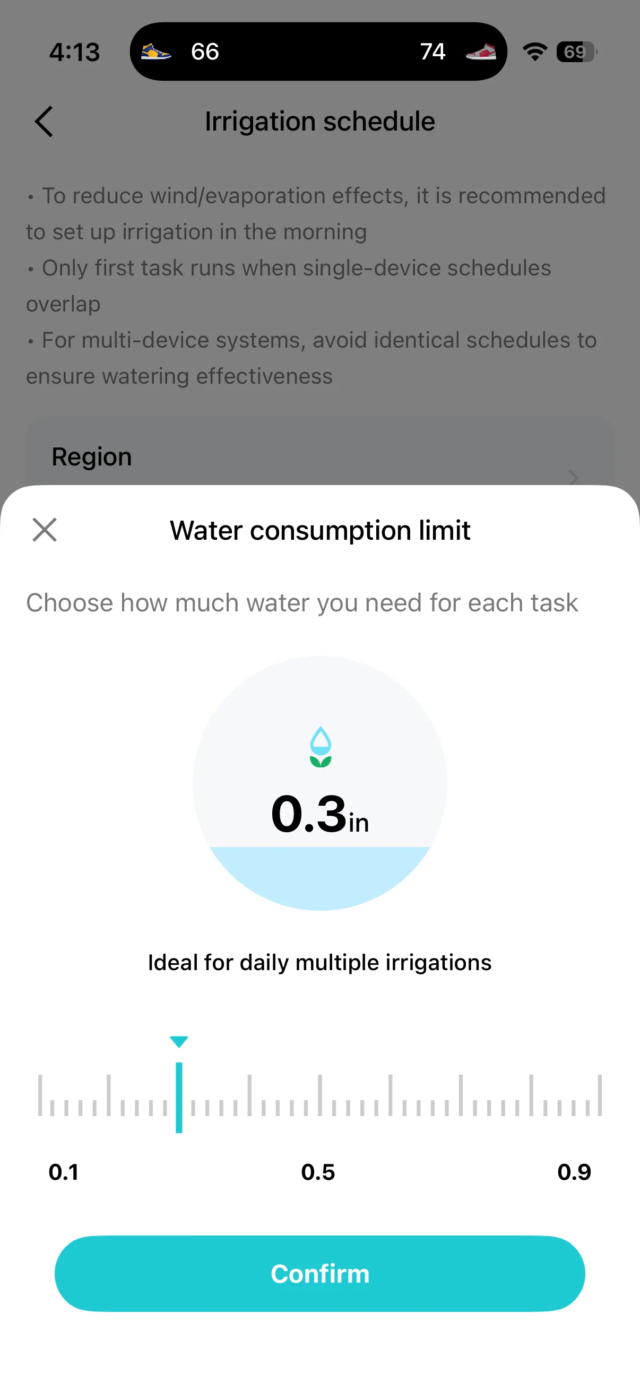Tap the 4:13 time in status bar
The height and width of the screenshot is (1391, 640).
tap(74, 51)
